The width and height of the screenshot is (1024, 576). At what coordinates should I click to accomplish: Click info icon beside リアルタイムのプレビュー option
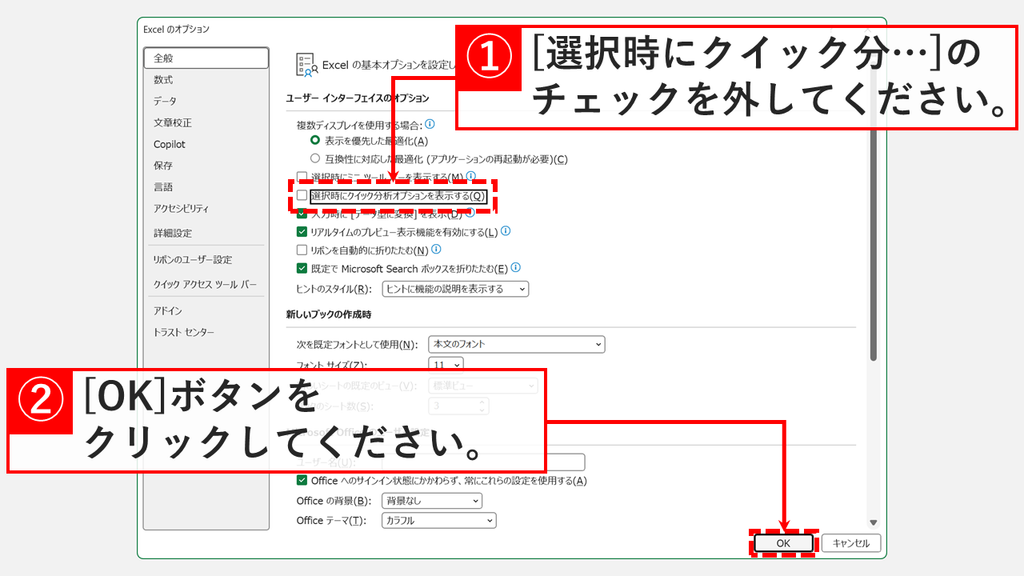coord(505,231)
